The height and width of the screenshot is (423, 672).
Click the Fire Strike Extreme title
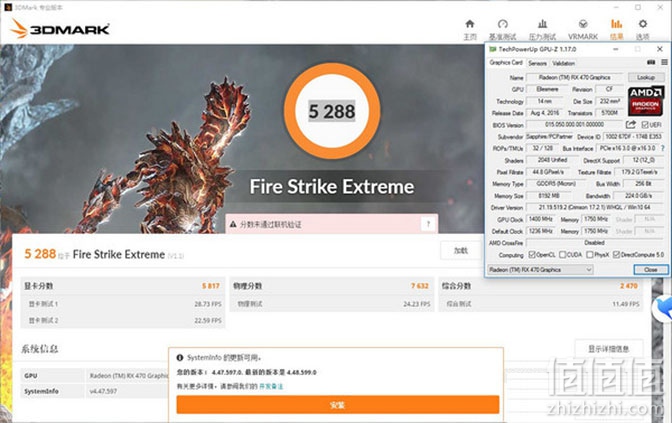tap(332, 186)
